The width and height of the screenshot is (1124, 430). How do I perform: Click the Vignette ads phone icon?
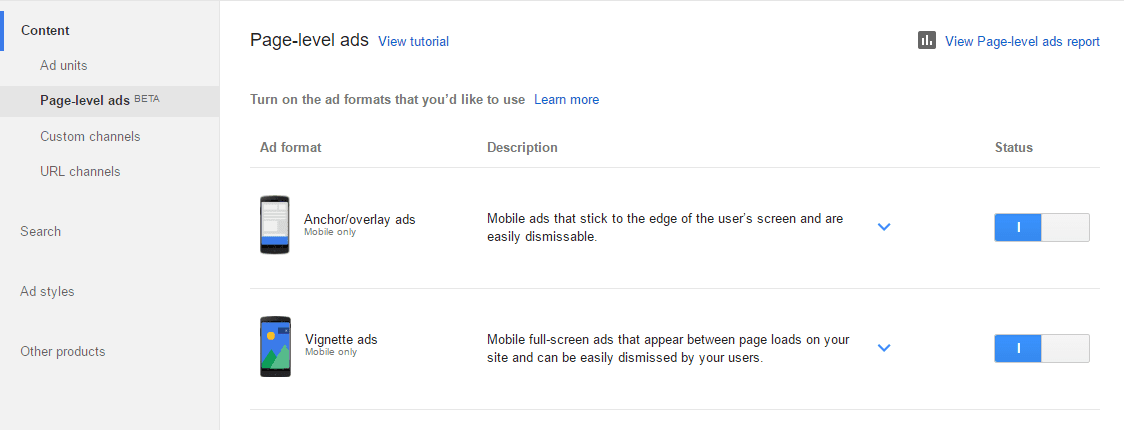(x=274, y=346)
